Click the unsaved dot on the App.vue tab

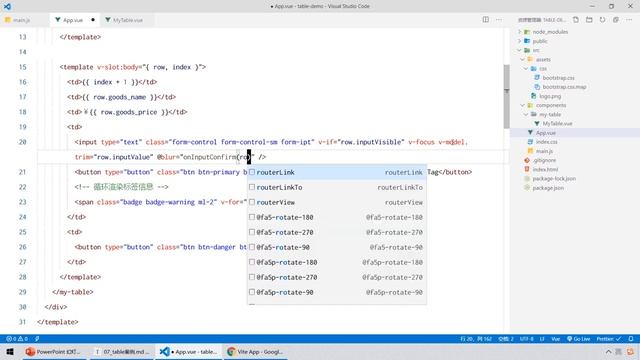coord(93,20)
